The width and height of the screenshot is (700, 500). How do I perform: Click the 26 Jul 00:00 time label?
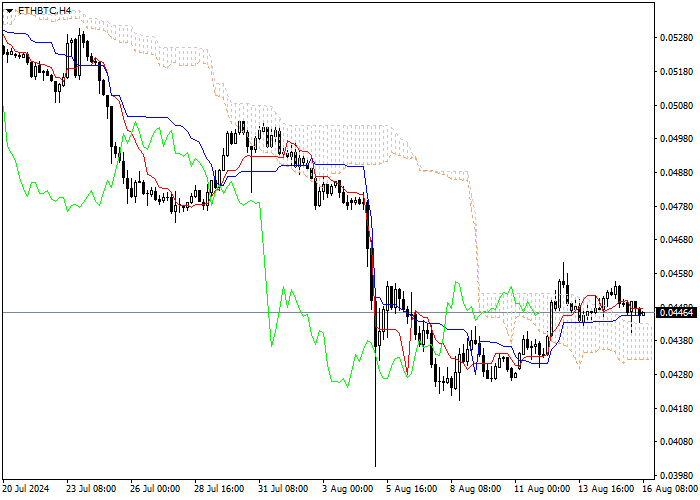(x=155, y=489)
